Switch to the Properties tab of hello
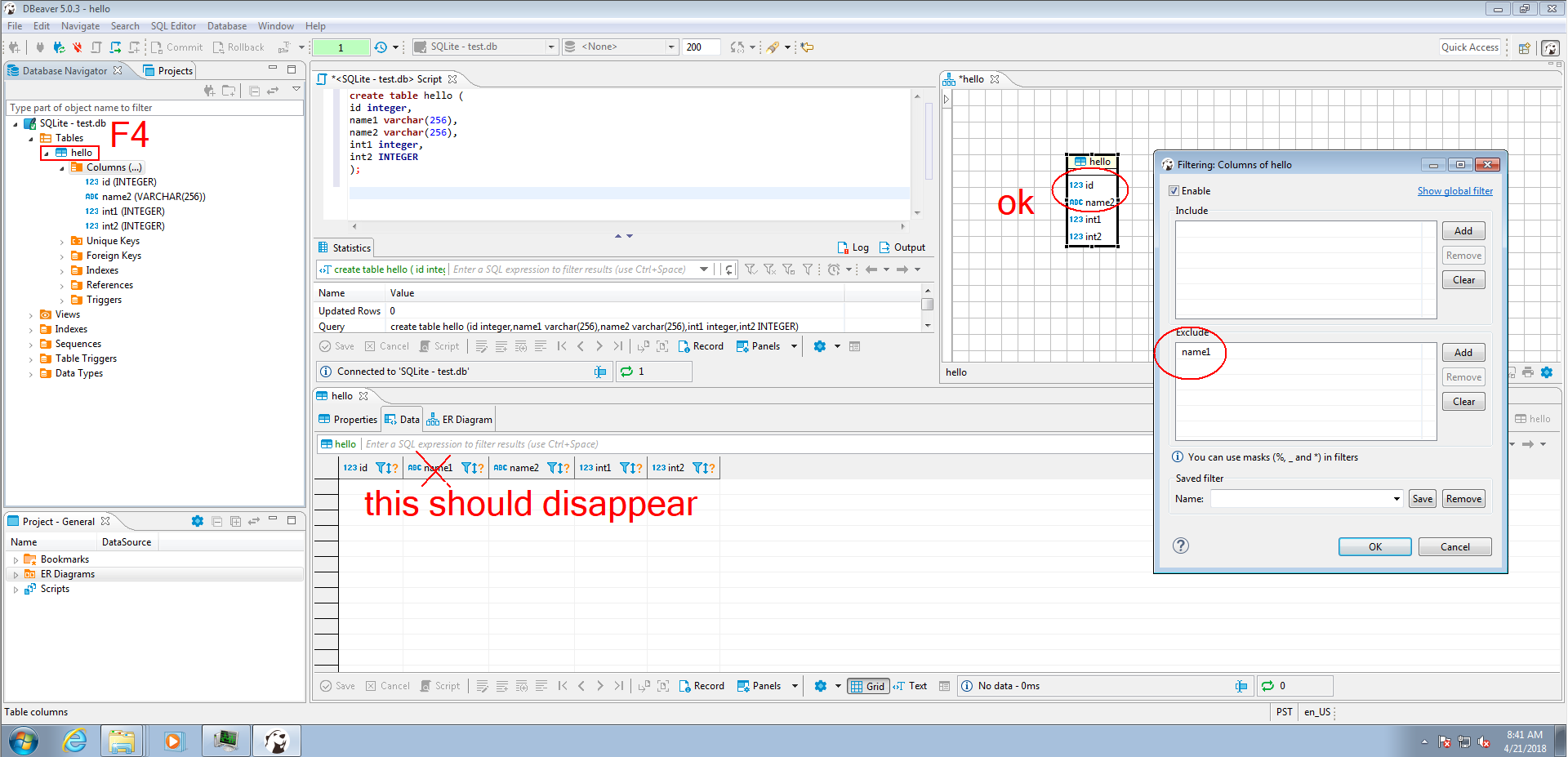 click(348, 420)
